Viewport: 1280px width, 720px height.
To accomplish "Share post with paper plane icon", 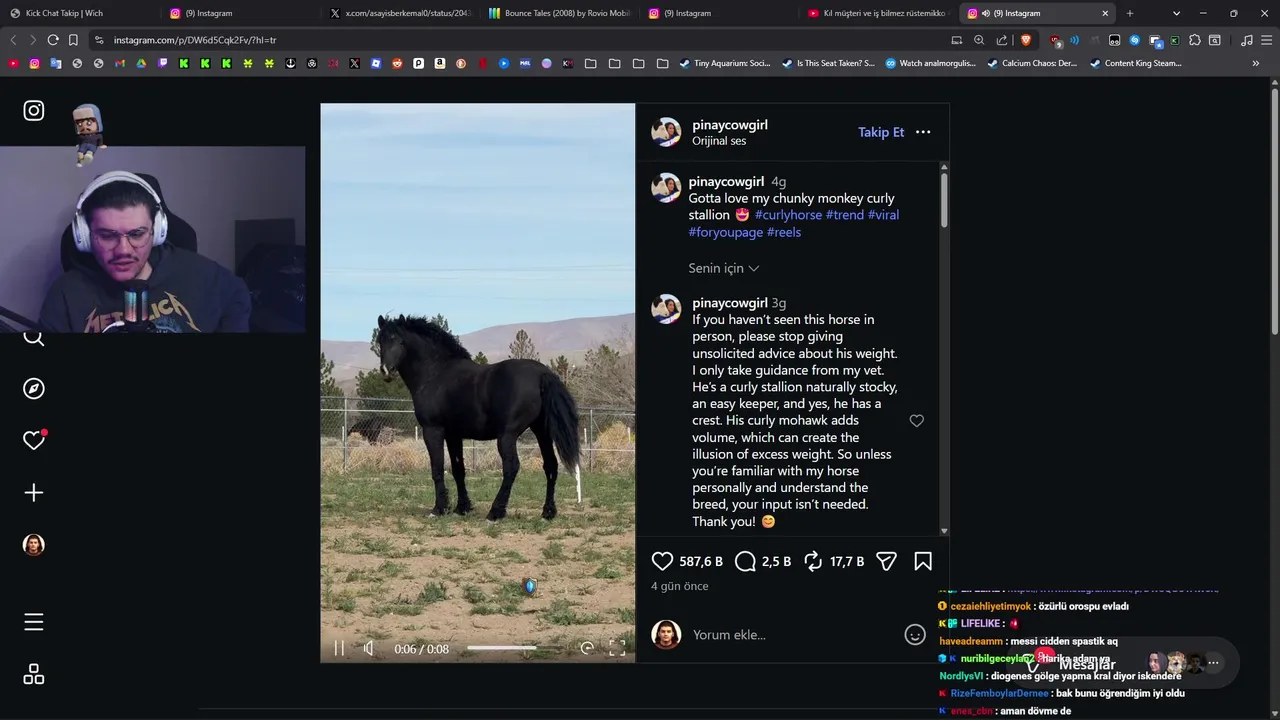I will point(886,562).
